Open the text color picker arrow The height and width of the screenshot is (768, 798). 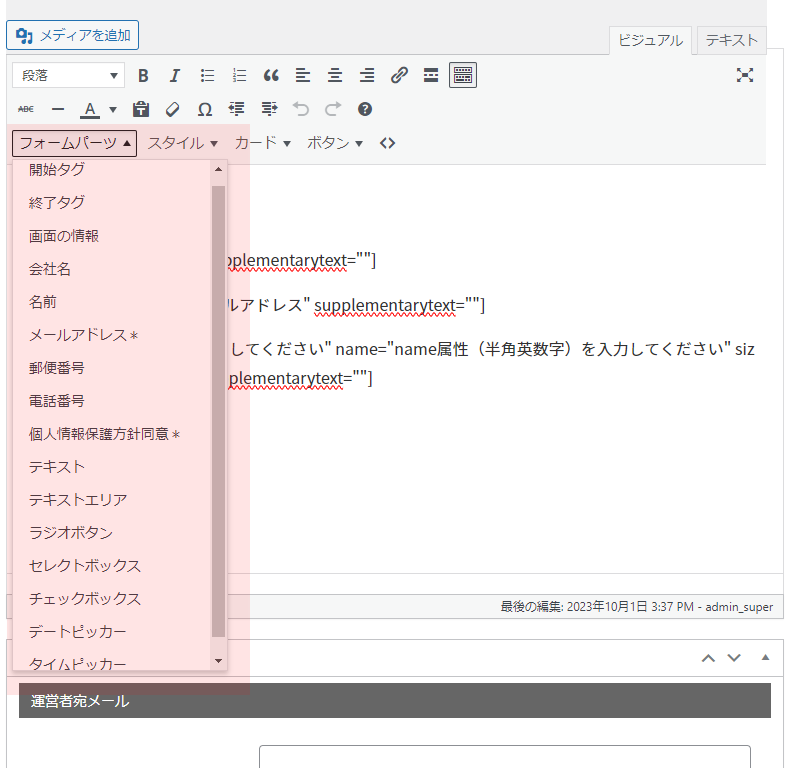pyautogui.click(x=113, y=109)
